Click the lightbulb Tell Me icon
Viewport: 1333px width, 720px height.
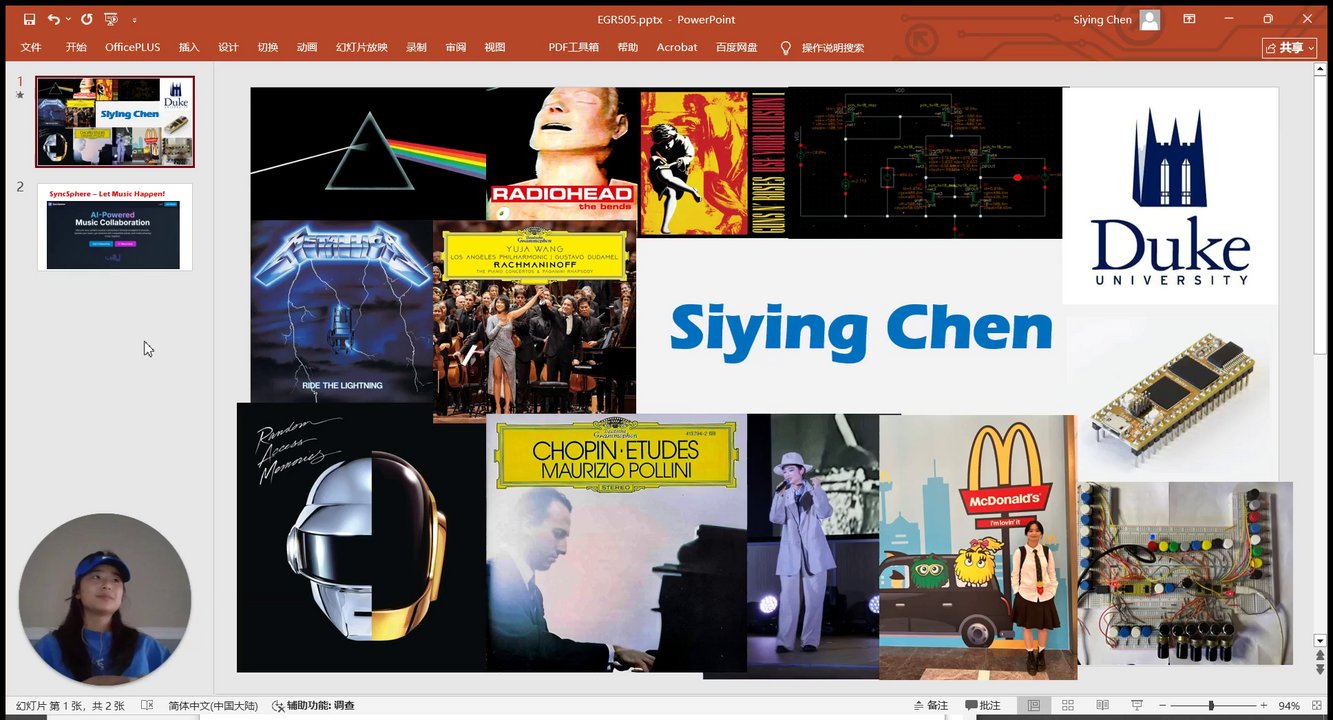pyautogui.click(x=785, y=47)
